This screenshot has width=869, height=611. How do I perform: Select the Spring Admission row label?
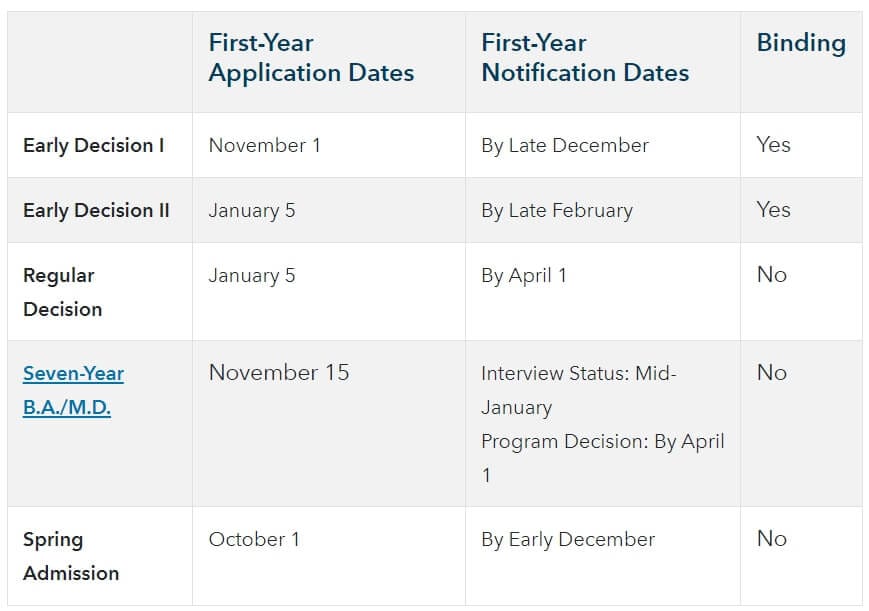pos(70,555)
